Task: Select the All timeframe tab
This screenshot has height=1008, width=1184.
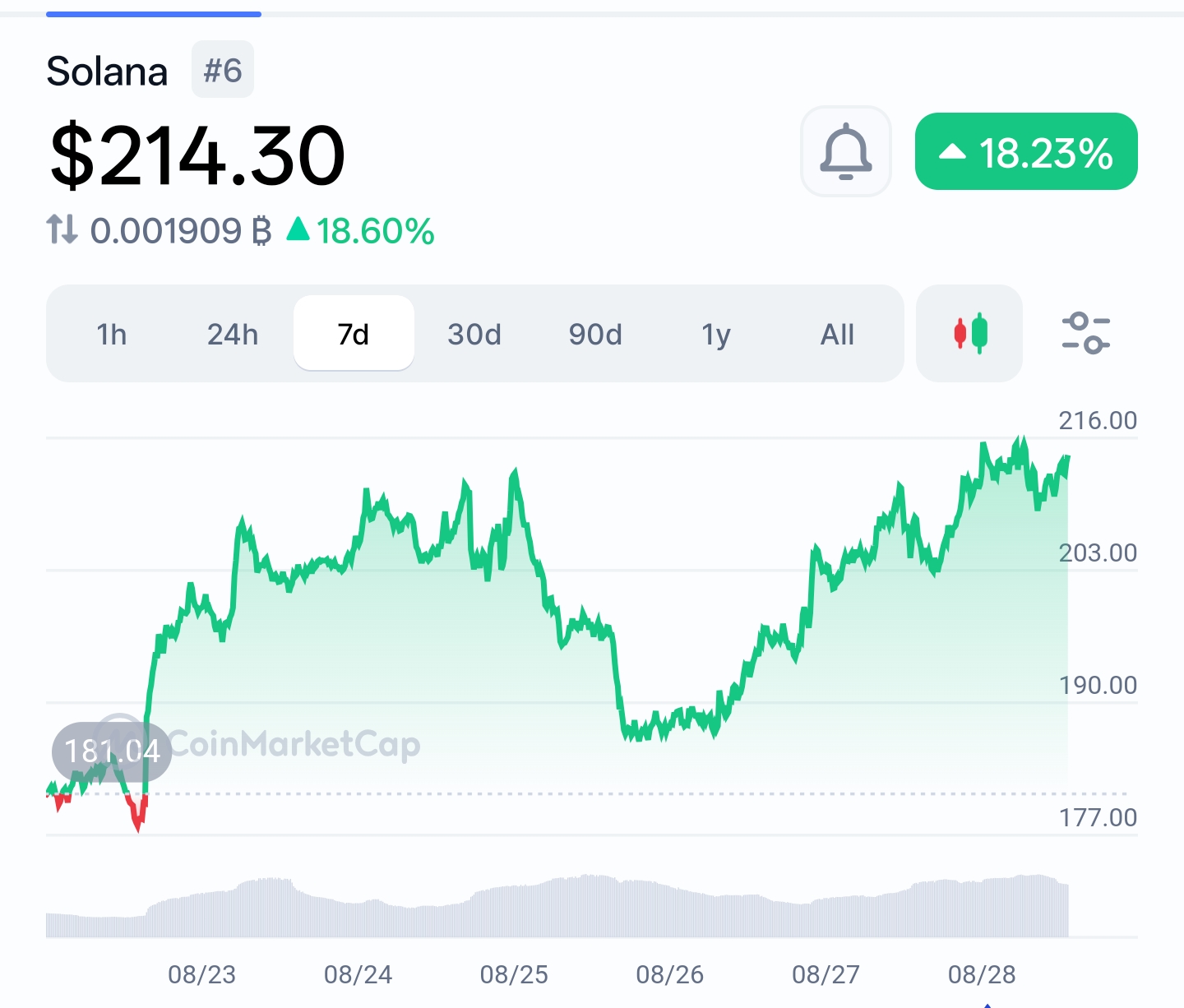Action: tap(837, 334)
